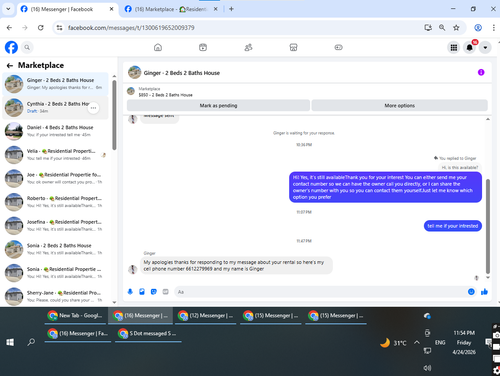Open the emoji picker in message box
The width and height of the screenshot is (500, 376).
tap(471, 292)
